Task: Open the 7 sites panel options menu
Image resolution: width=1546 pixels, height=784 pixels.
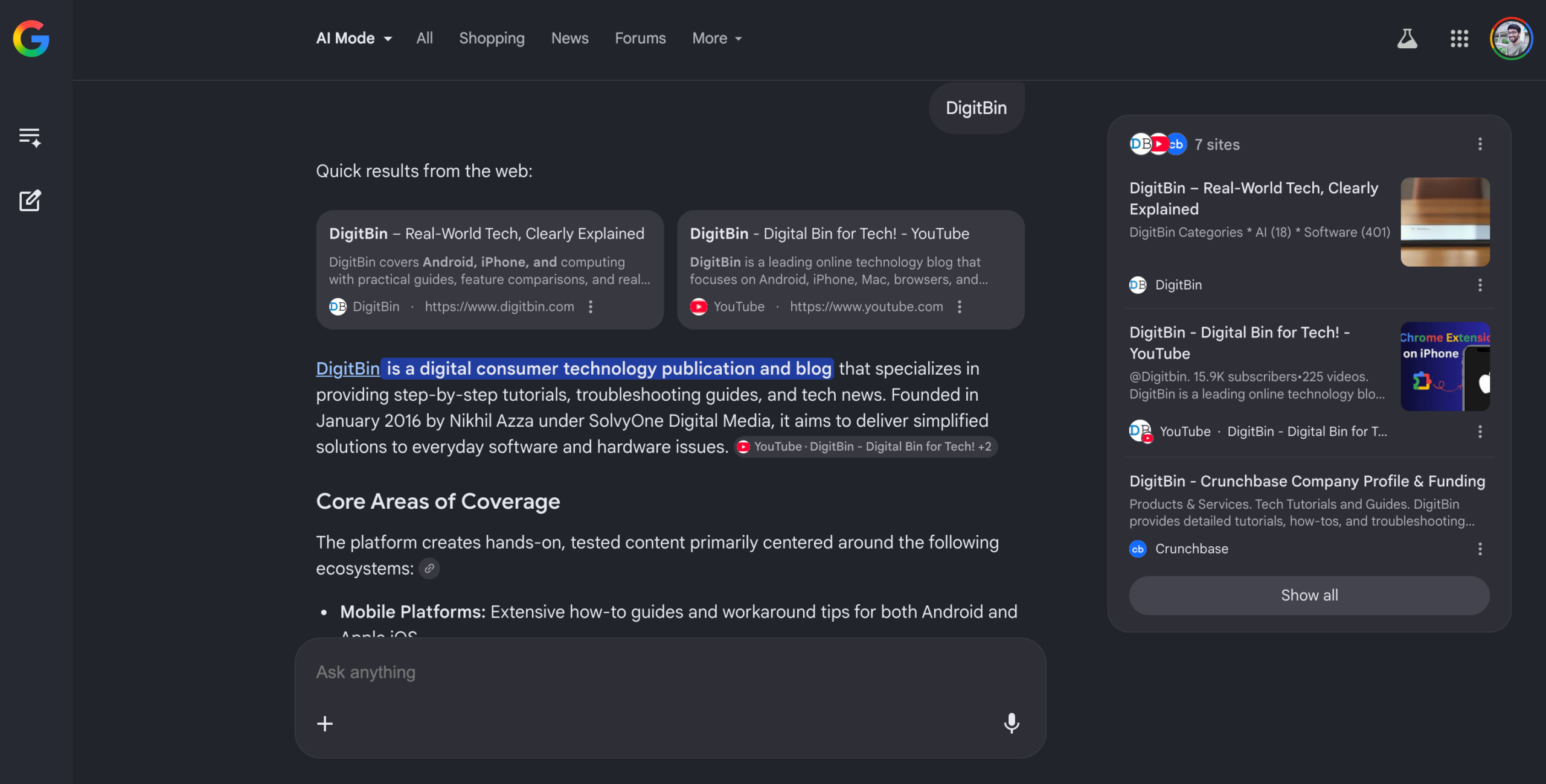Action: tap(1480, 144)
